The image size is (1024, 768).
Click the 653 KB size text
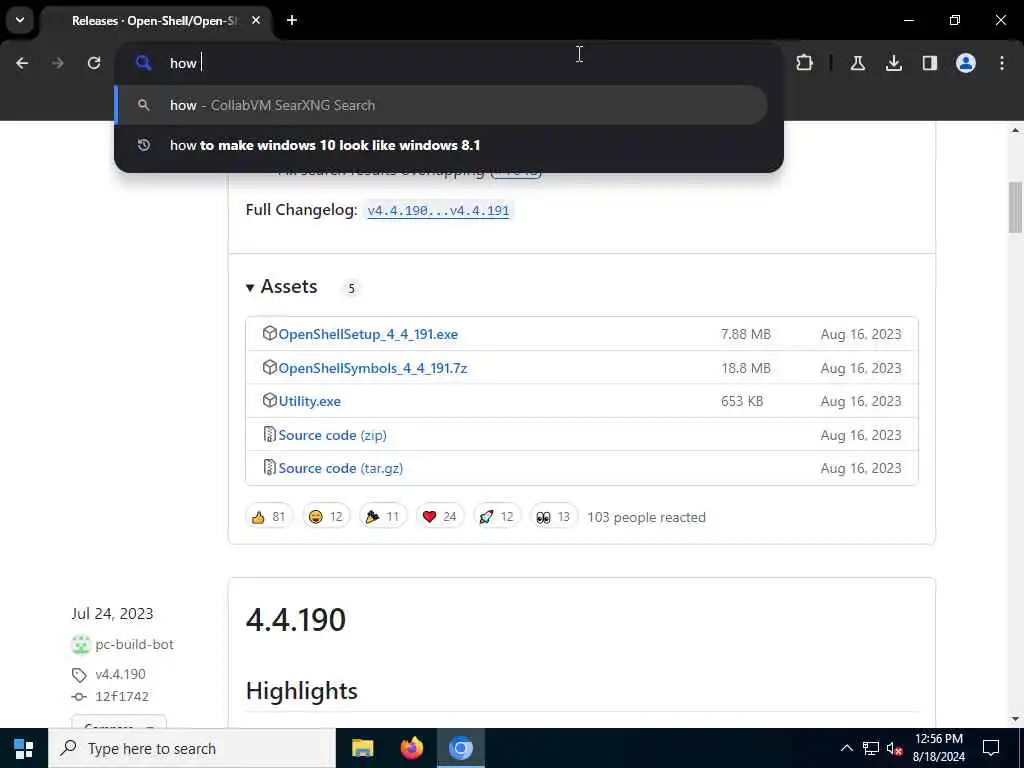742,401
